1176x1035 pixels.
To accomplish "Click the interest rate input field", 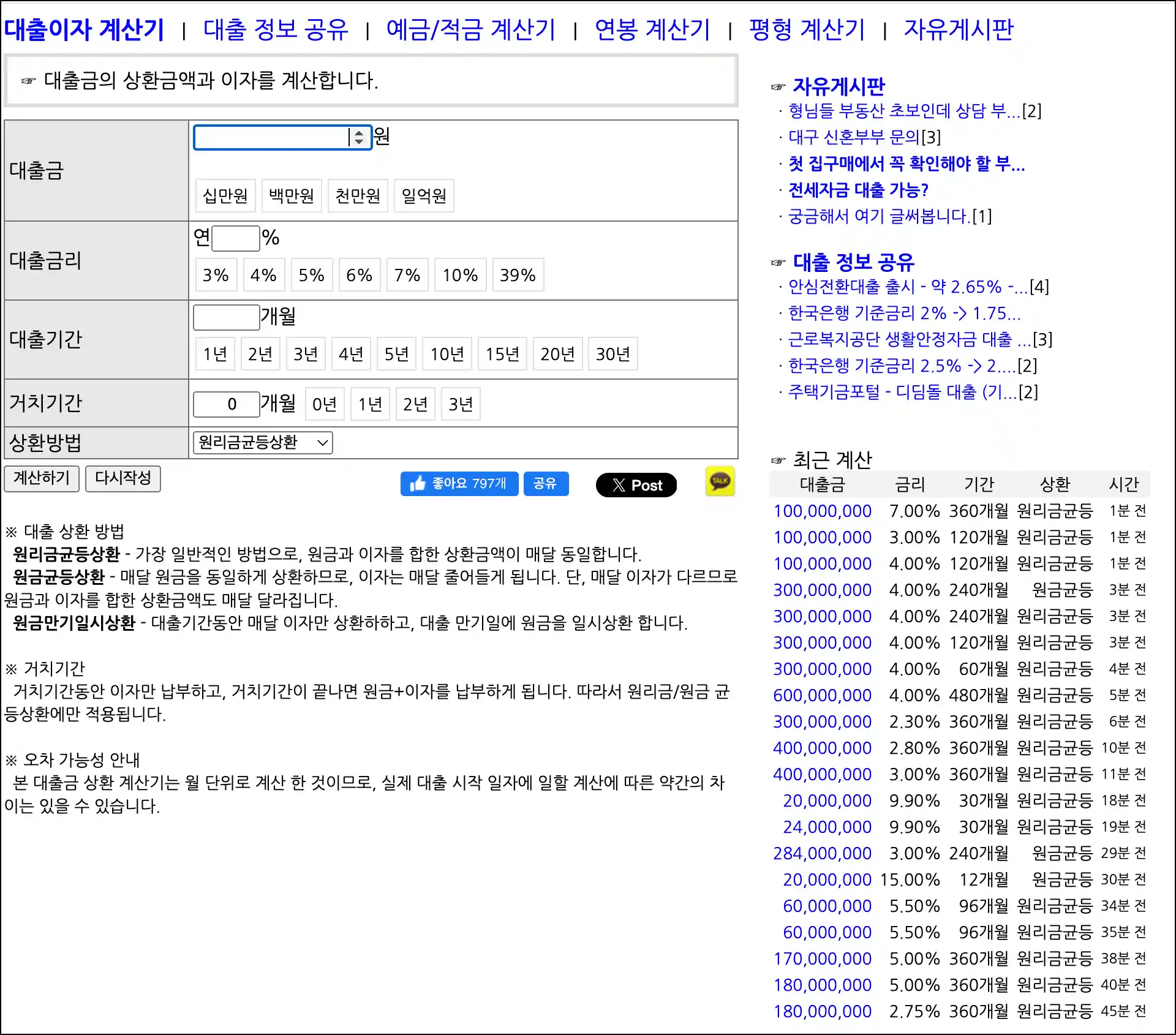I will coord(236,239).
